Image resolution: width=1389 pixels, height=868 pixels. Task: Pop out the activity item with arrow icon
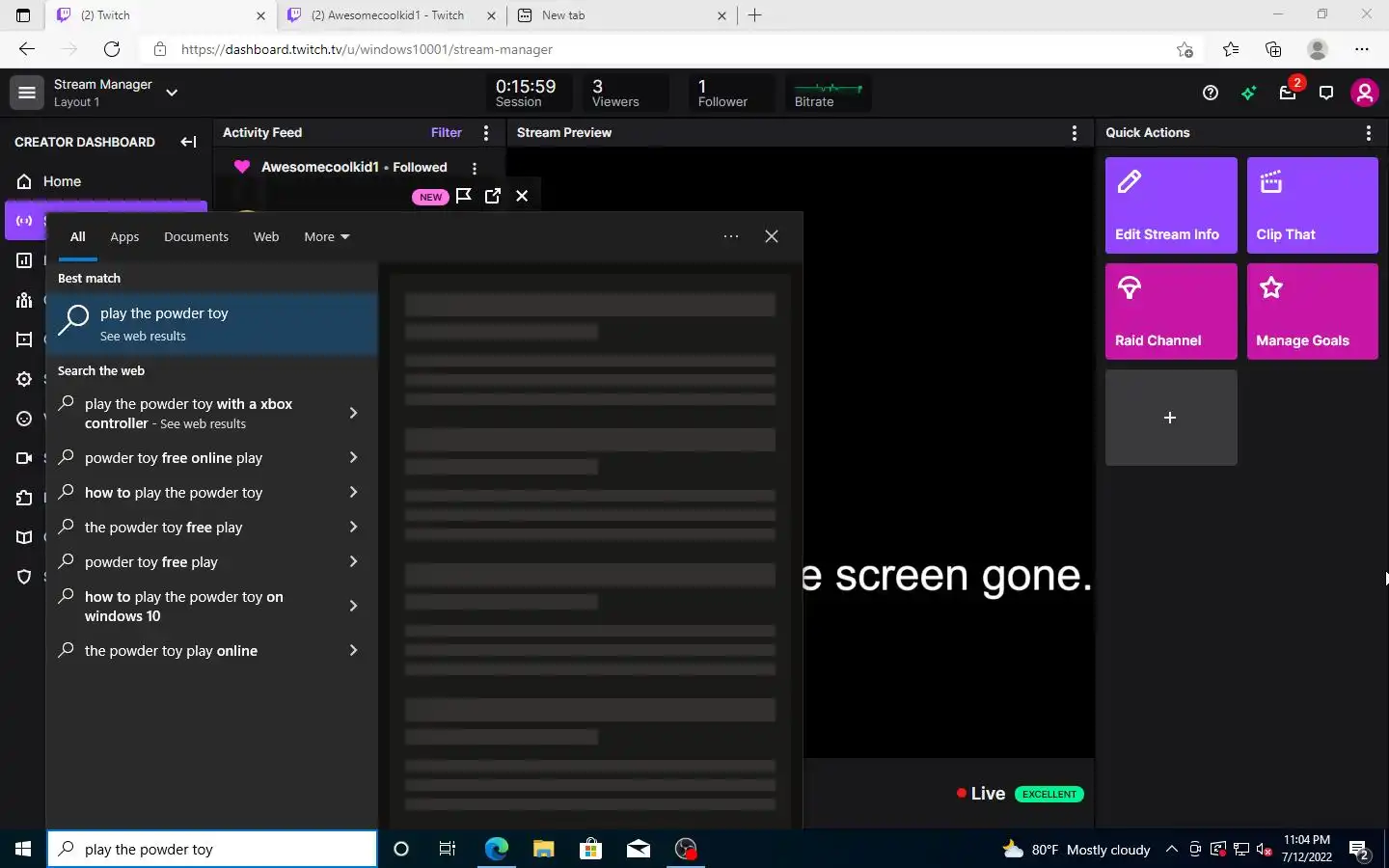[493, 196]
